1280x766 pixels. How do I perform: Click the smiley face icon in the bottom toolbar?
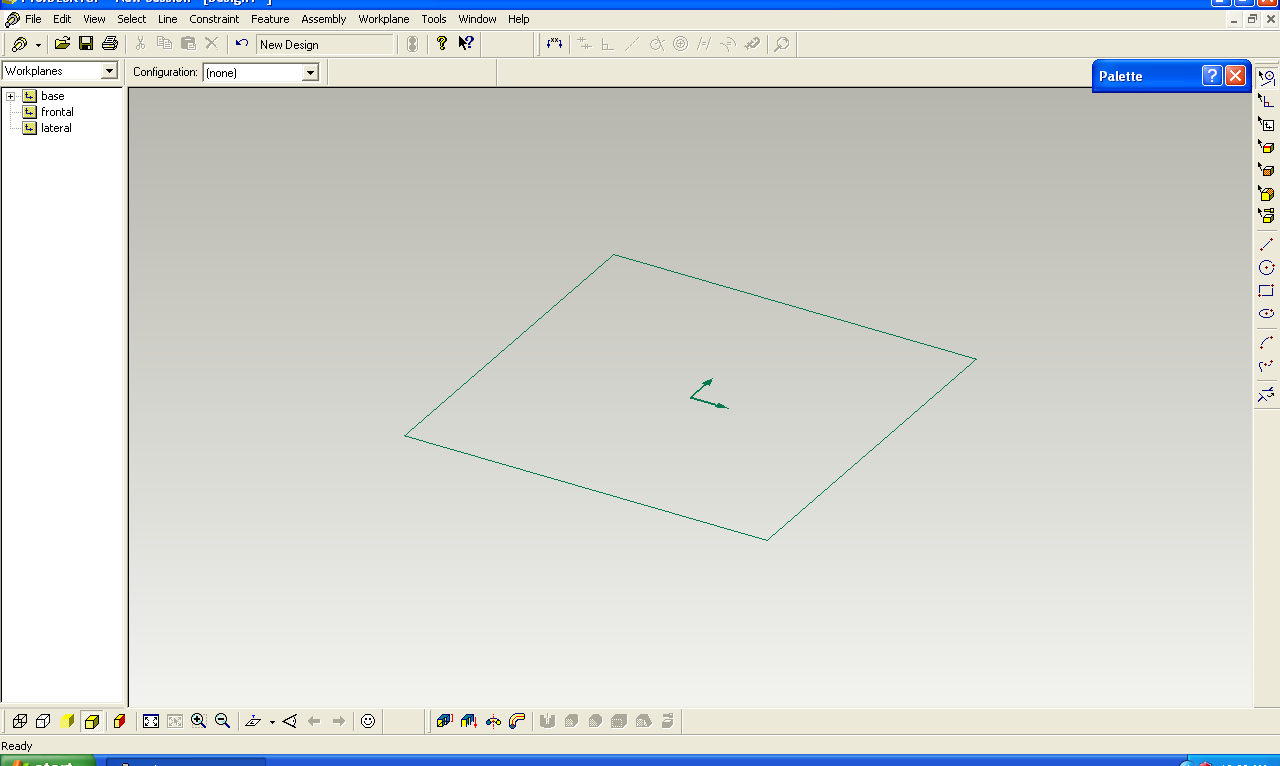click(x=368, y=721)
